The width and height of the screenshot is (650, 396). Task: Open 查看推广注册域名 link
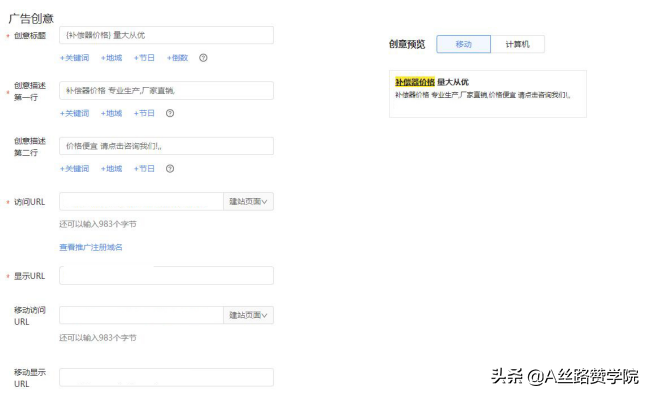pyautogui.click(x=91, y=248)
